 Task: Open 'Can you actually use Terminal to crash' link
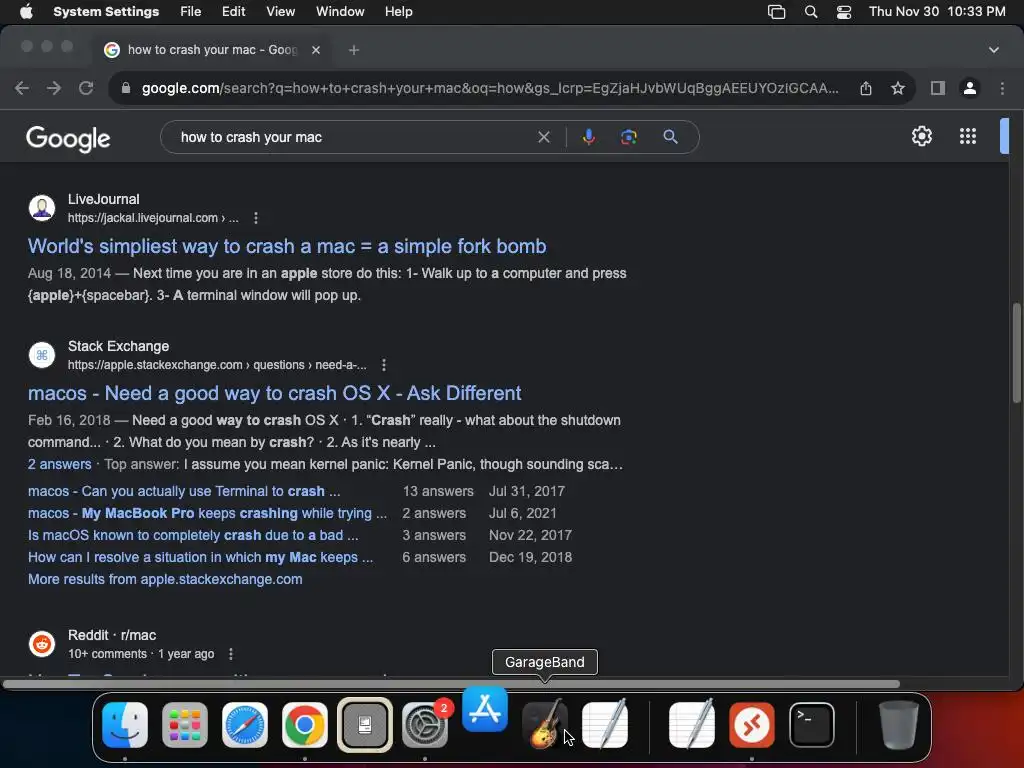pos(184,491)
